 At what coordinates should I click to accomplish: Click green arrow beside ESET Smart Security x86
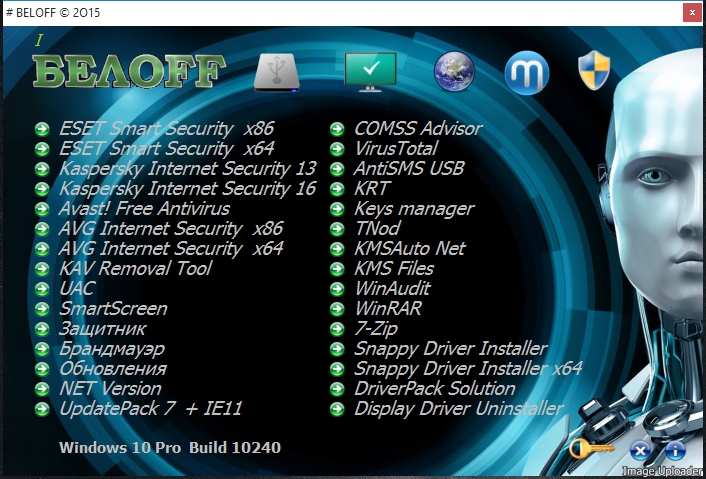point(42,129)
